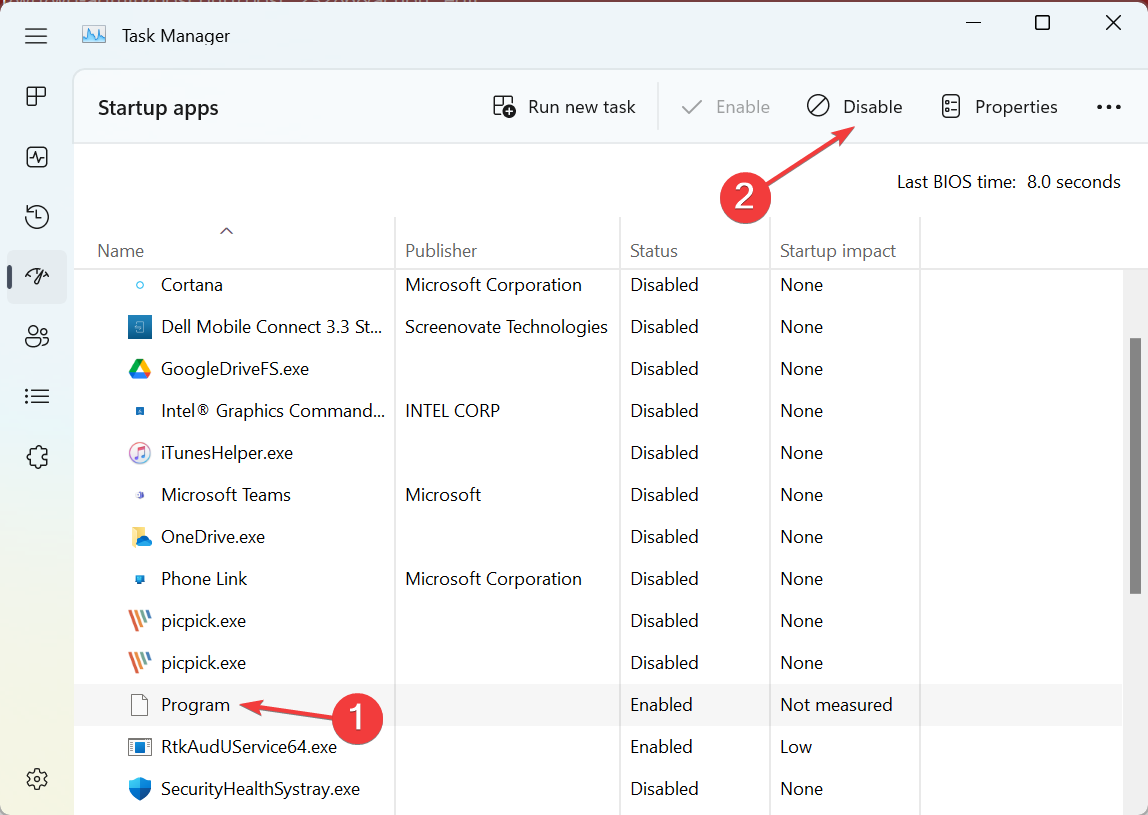The width and height of the screenshot is (1148, 815).
Task: Select the iTunesHelper.exe entry
Action: 227,453
